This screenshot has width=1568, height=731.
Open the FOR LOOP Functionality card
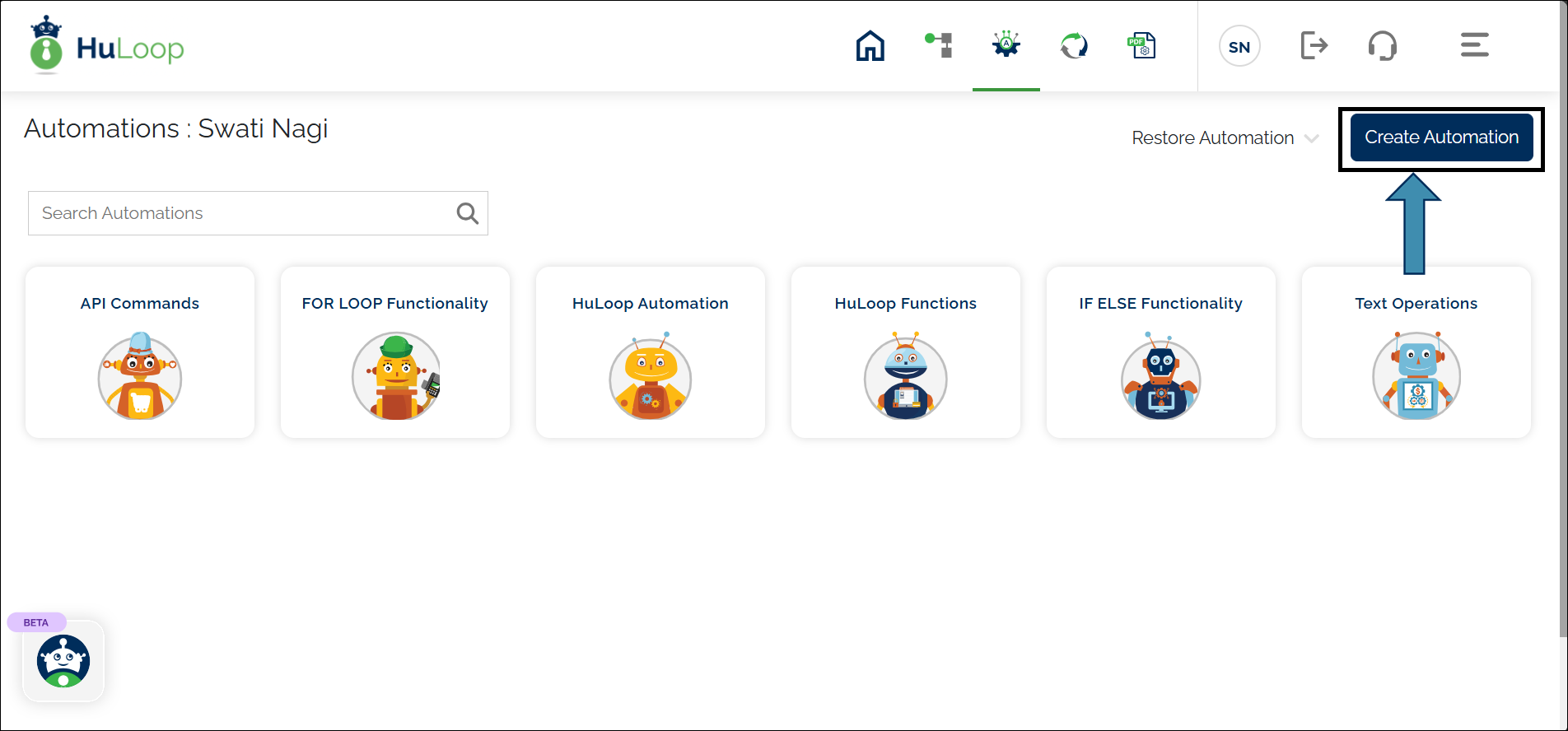point(395,352)
